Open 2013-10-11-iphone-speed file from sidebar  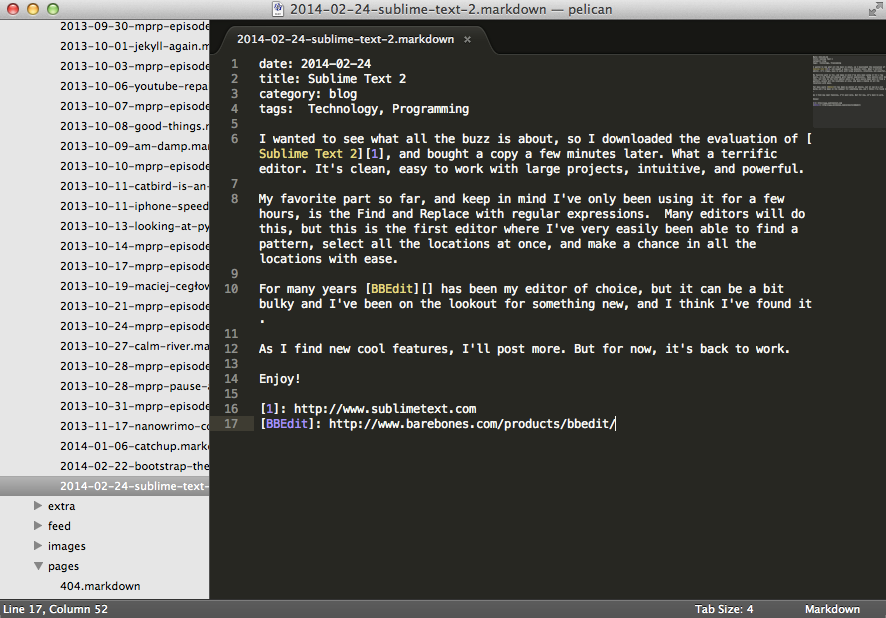pos(134,206)
